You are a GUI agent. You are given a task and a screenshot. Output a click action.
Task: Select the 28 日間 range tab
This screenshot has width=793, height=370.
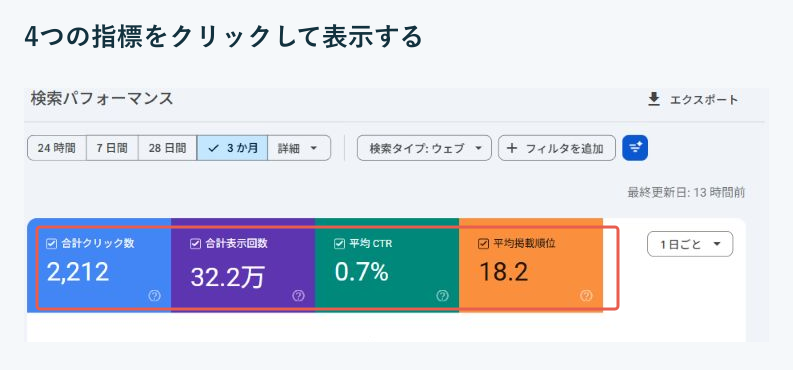coord(167,148)
